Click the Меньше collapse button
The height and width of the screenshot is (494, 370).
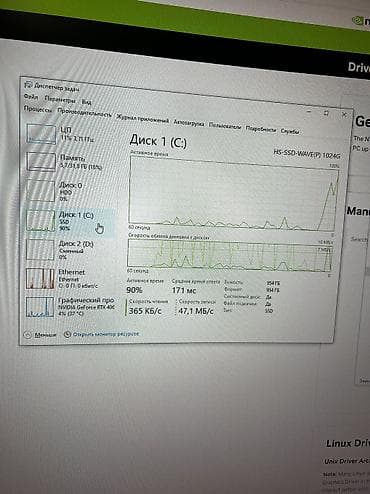tap(40, 335)
